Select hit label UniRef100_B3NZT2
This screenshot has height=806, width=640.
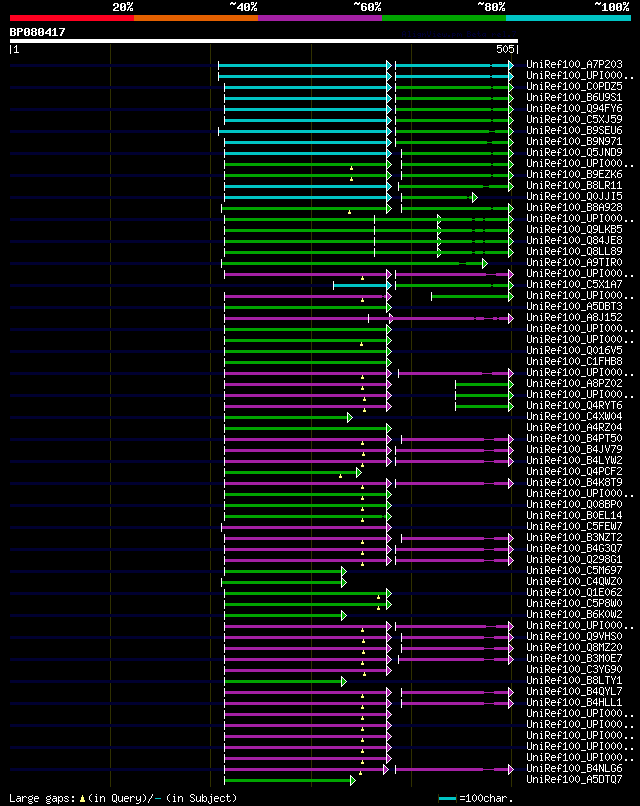coord(574,537)
